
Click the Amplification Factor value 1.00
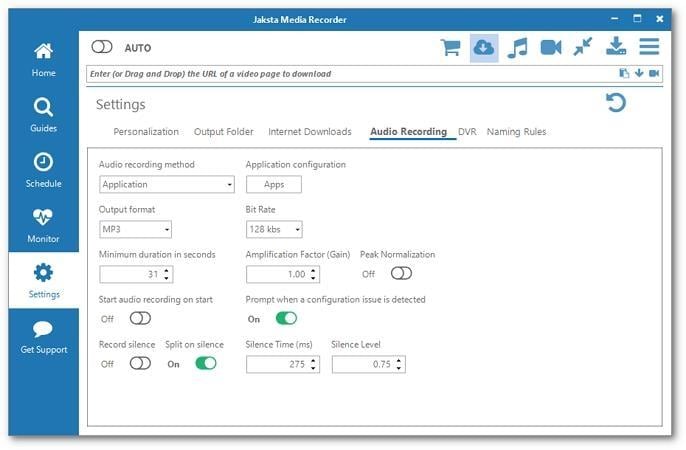tap(296, 274)
